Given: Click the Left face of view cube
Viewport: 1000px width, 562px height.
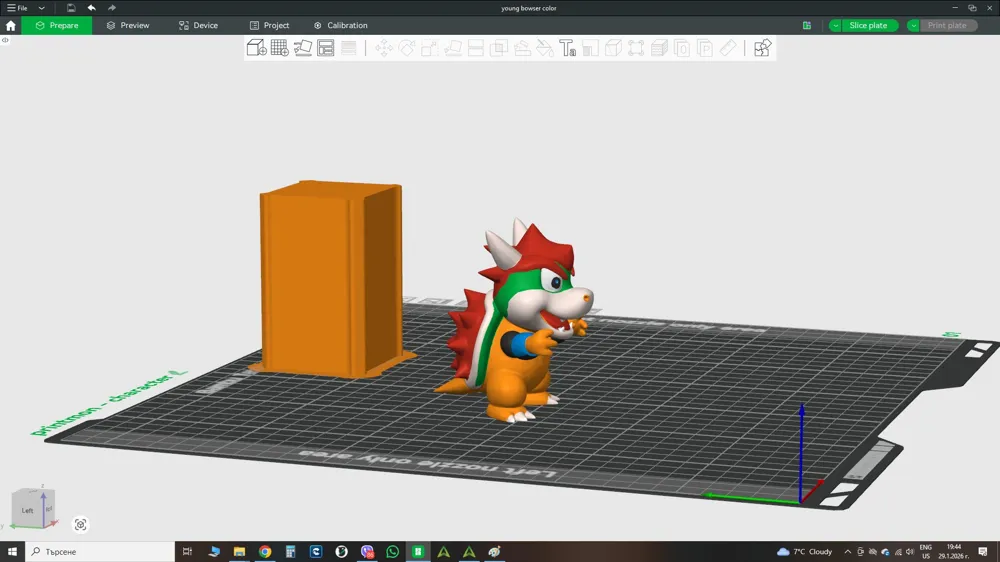Looking at the screenshot, I should pyautogui.click(x=27, y=510).
